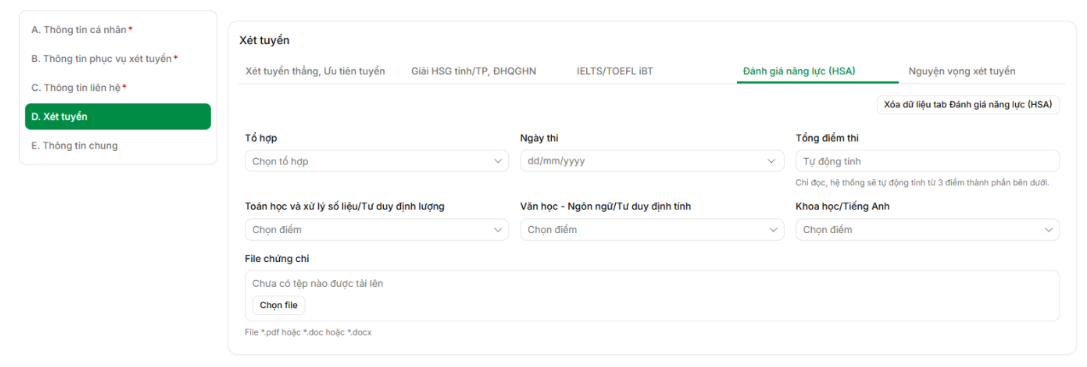Click the Ngày thi field label
Screen dimensions: 1087x367
click(x=539, y=138)
